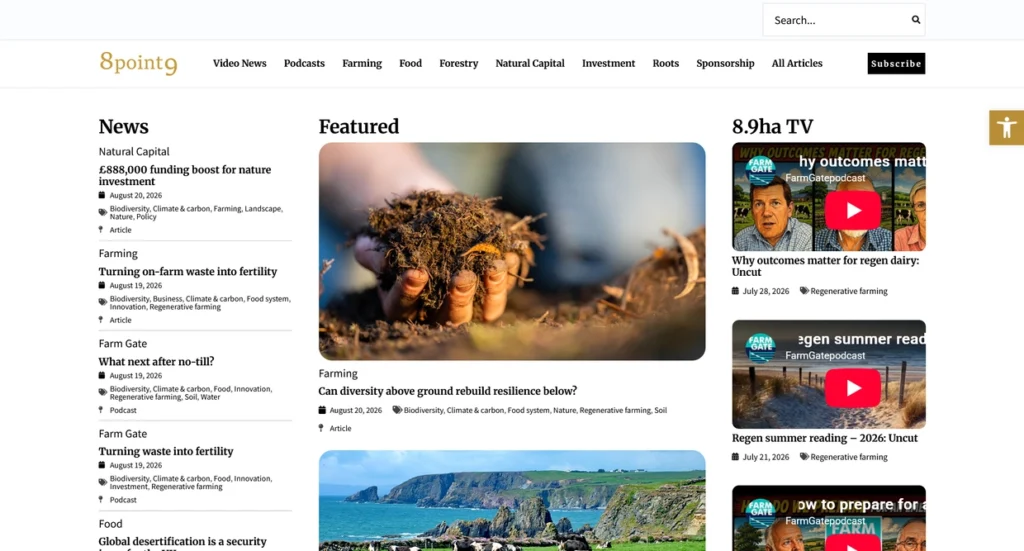
Task: Open the Roots navigation item
Action: 665,63
